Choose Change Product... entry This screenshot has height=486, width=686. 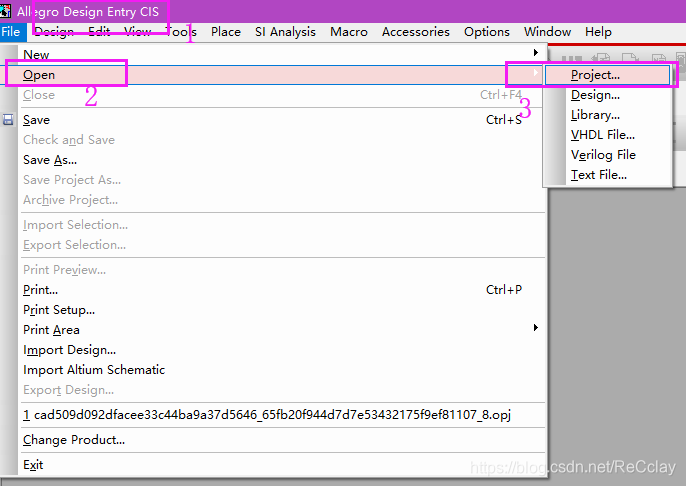[x=282, y=440]
